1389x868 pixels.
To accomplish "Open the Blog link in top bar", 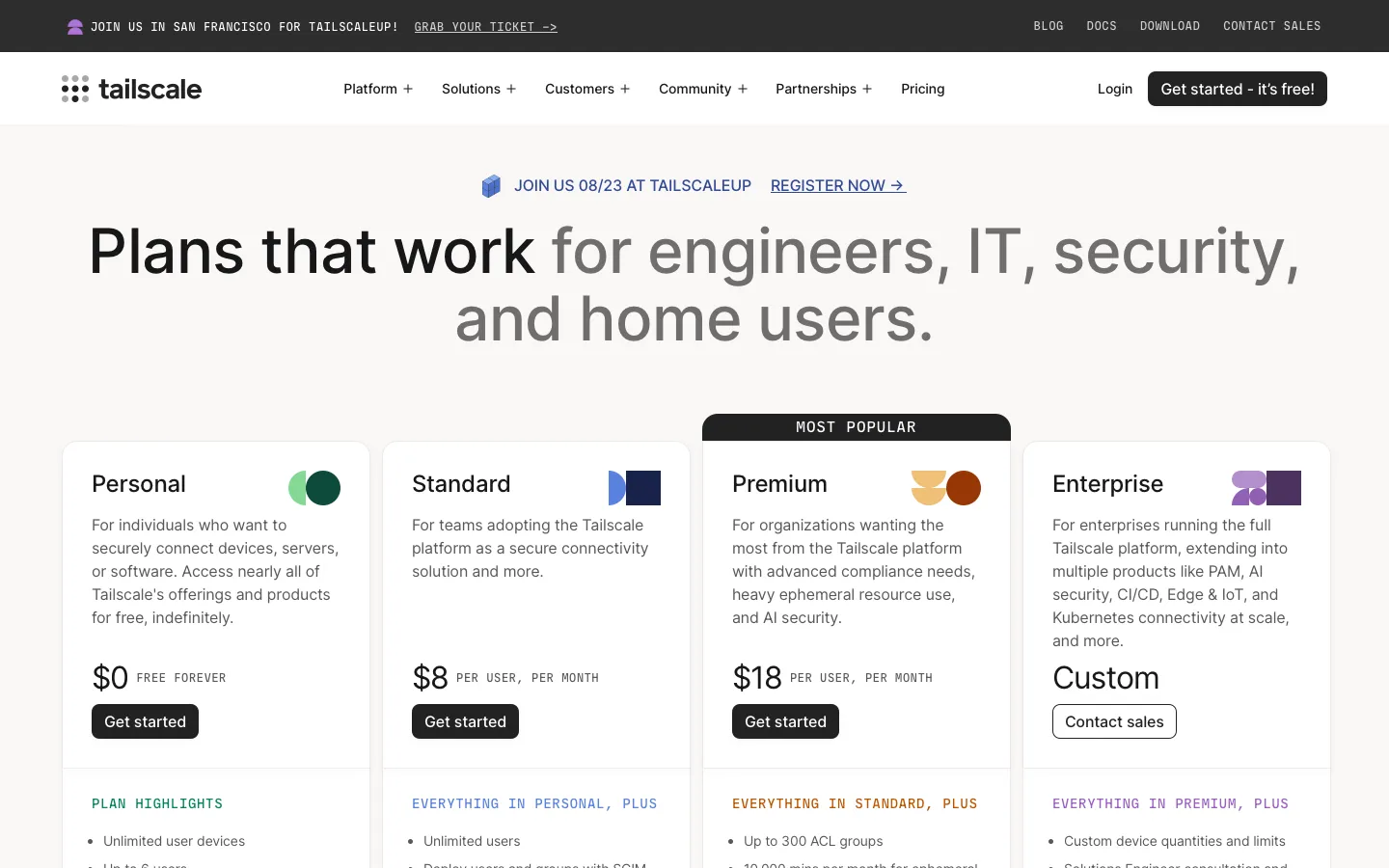I will tap(1049, 26).
